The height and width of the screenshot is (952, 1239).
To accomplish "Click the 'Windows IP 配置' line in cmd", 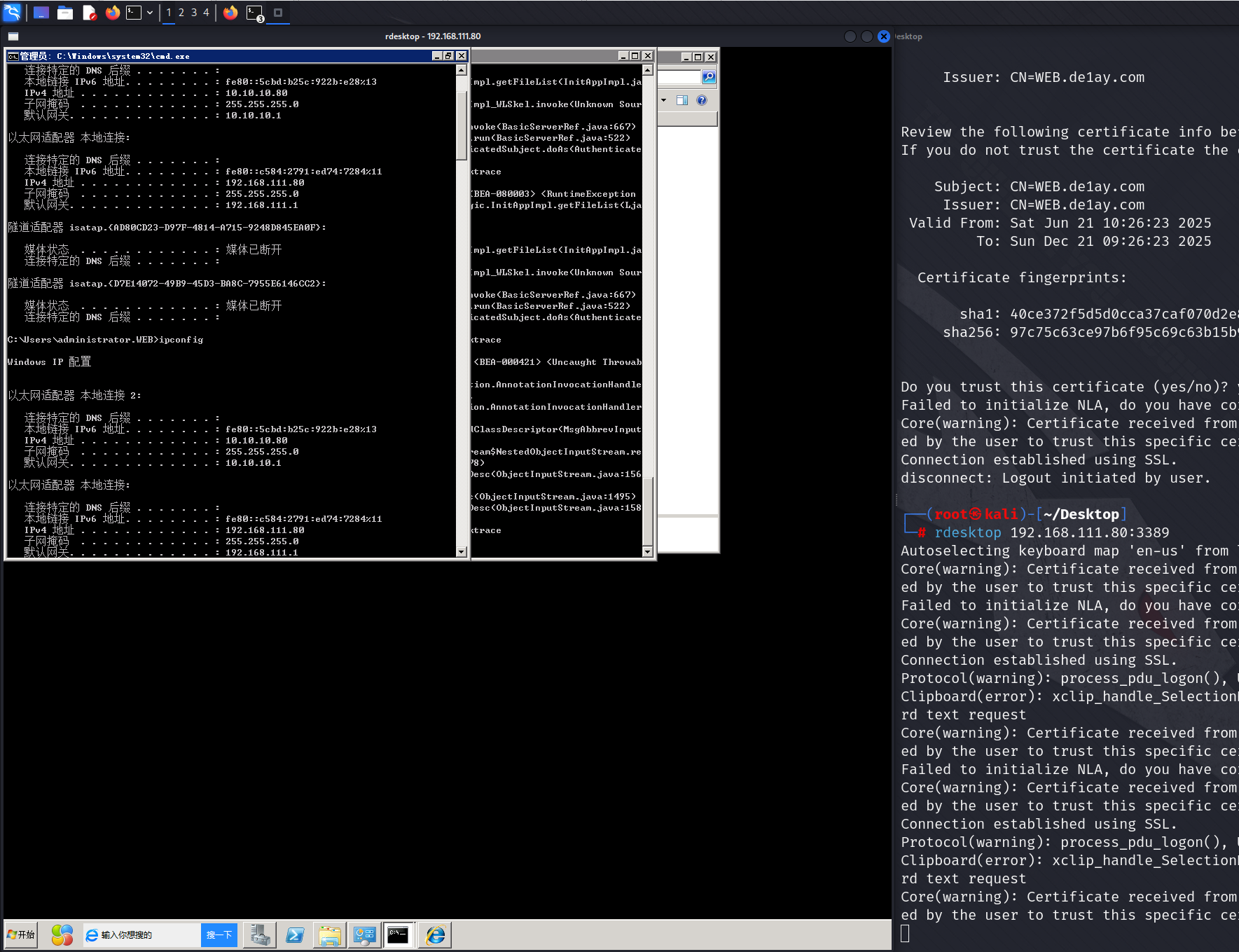I will click(49, 362).
